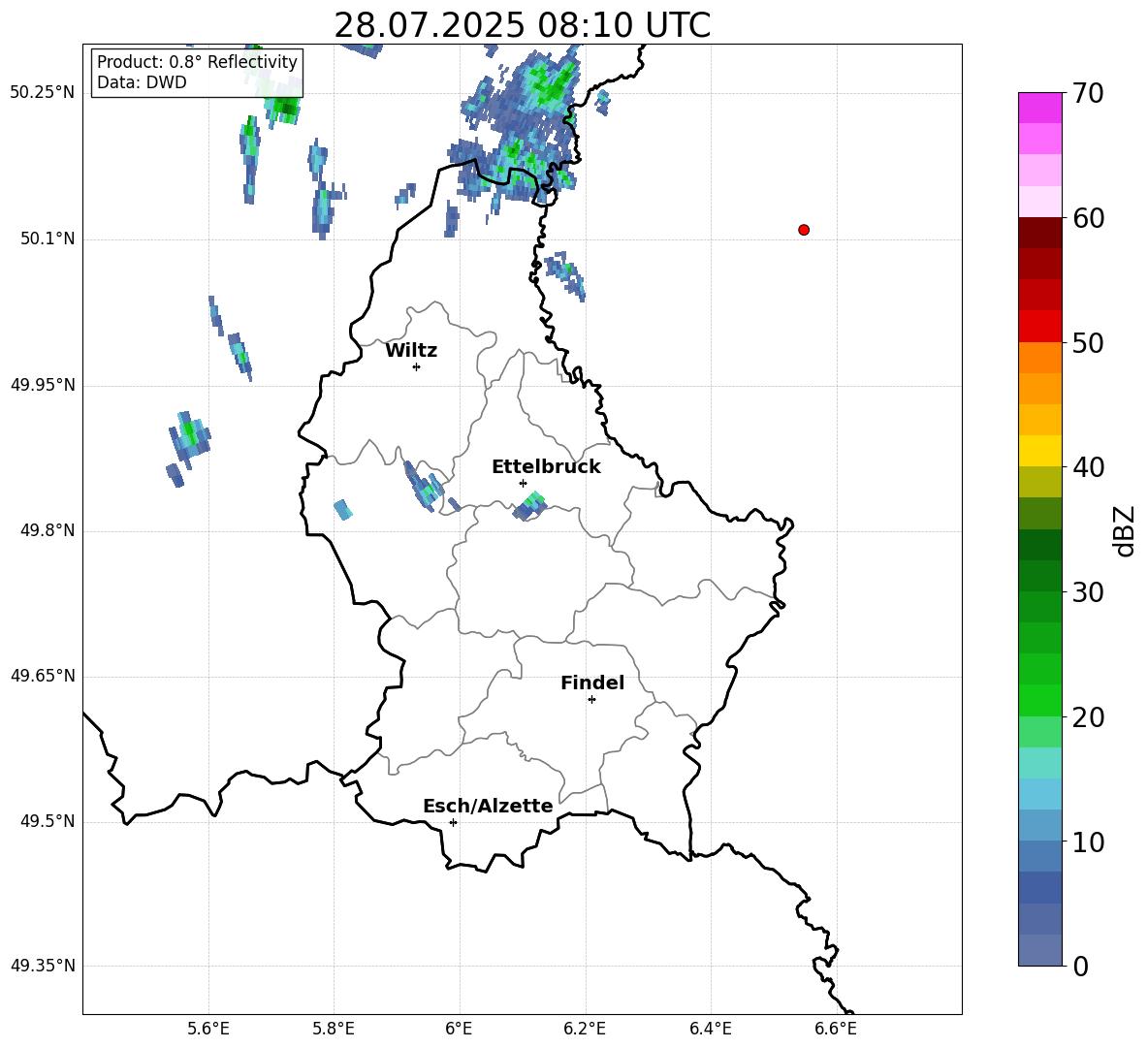The width and height of the screenshot is (1148, 1048).
Task: Click the Wiltz station label
Action: pos(411,351)
